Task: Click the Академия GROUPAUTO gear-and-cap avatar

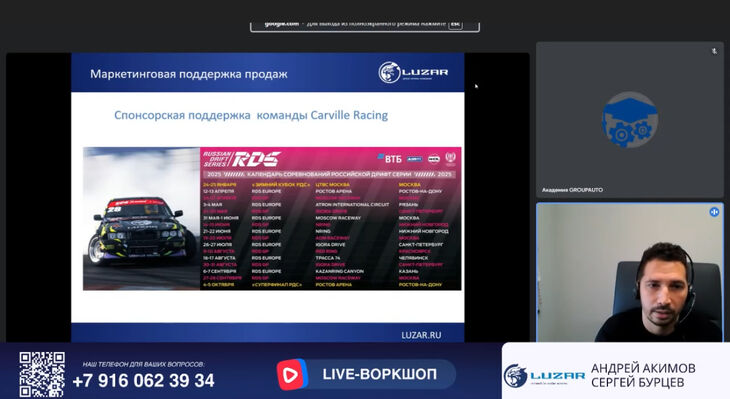Action: pos(629,120)
